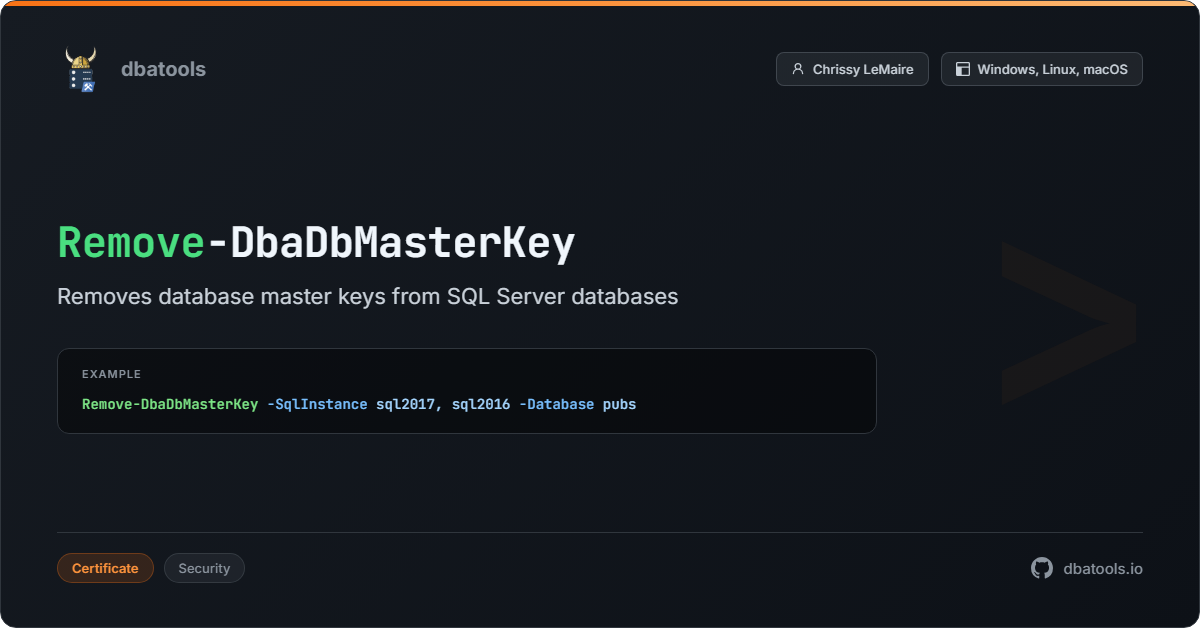1200x628 pixels.
Task: Select the Chrissy LeMaire author badge
Action: (852, 69)
